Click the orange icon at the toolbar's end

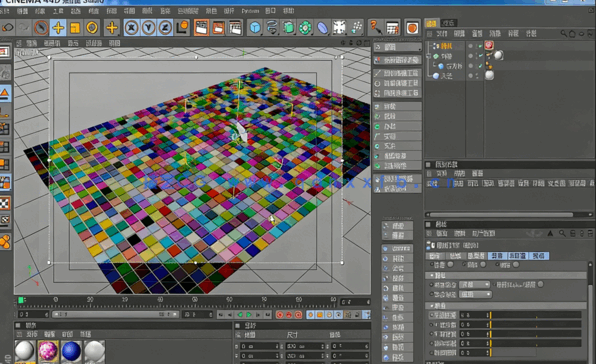point(412,28)
